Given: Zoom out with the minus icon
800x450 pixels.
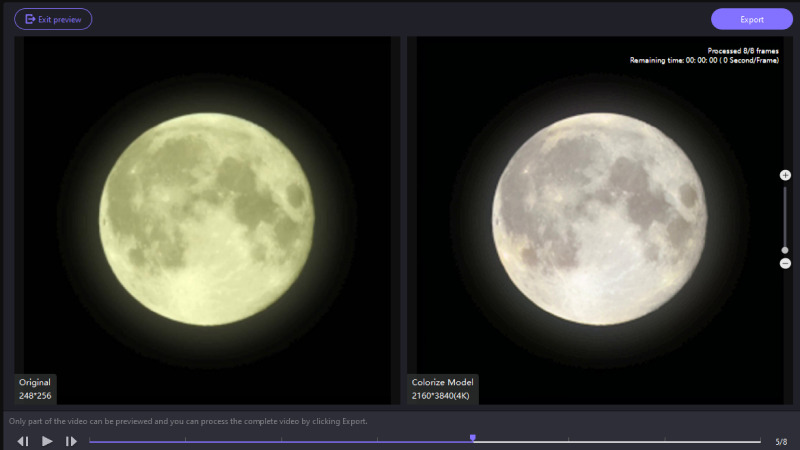Looking at the screenshot, I should (x=785, y=263).
